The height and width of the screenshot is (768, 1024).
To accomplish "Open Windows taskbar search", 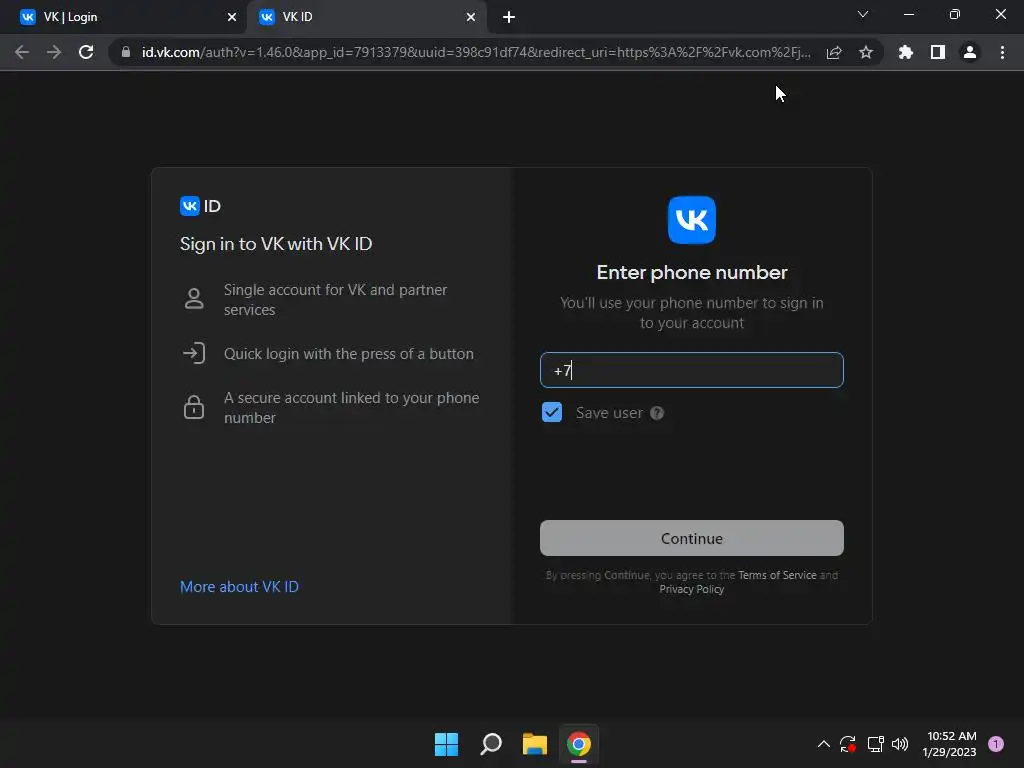I will (x=490, y=744).
